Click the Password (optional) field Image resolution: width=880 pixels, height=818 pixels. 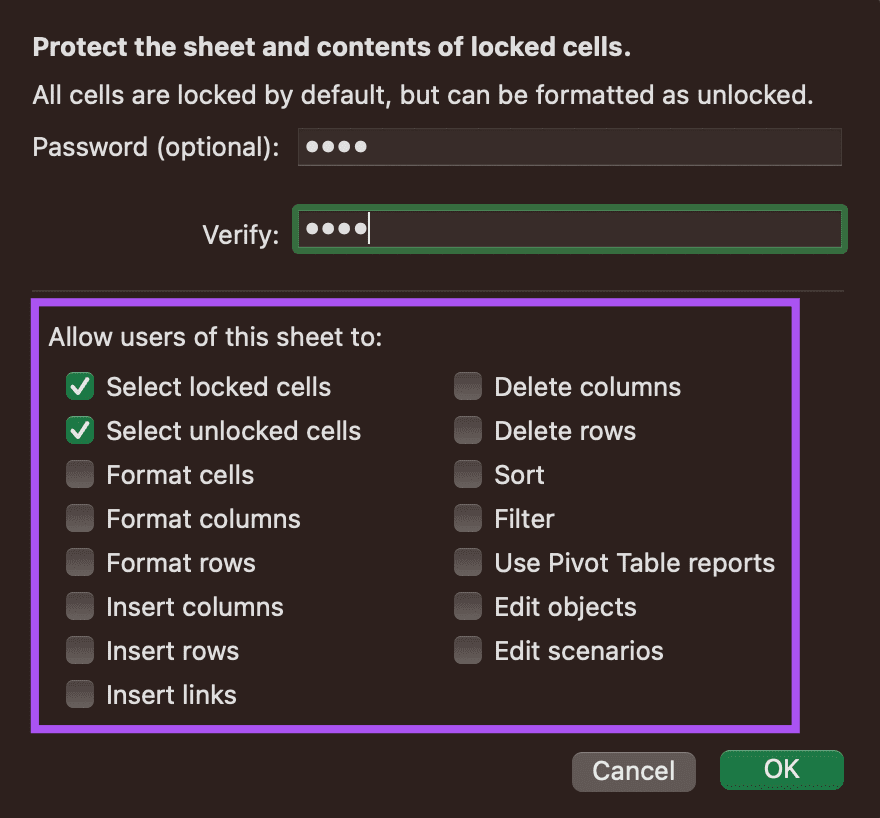coord(570,147)
